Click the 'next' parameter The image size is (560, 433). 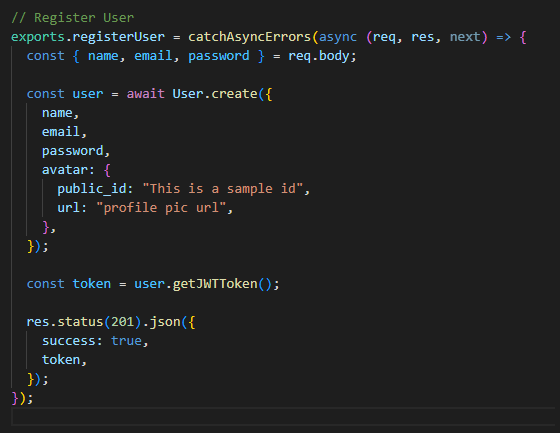coord(465,37)
